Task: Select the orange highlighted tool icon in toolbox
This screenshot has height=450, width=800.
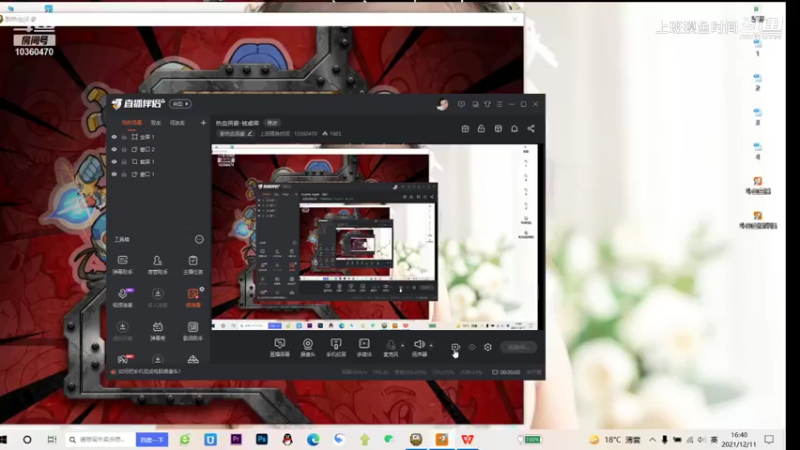Action: (x=193, y=297)
